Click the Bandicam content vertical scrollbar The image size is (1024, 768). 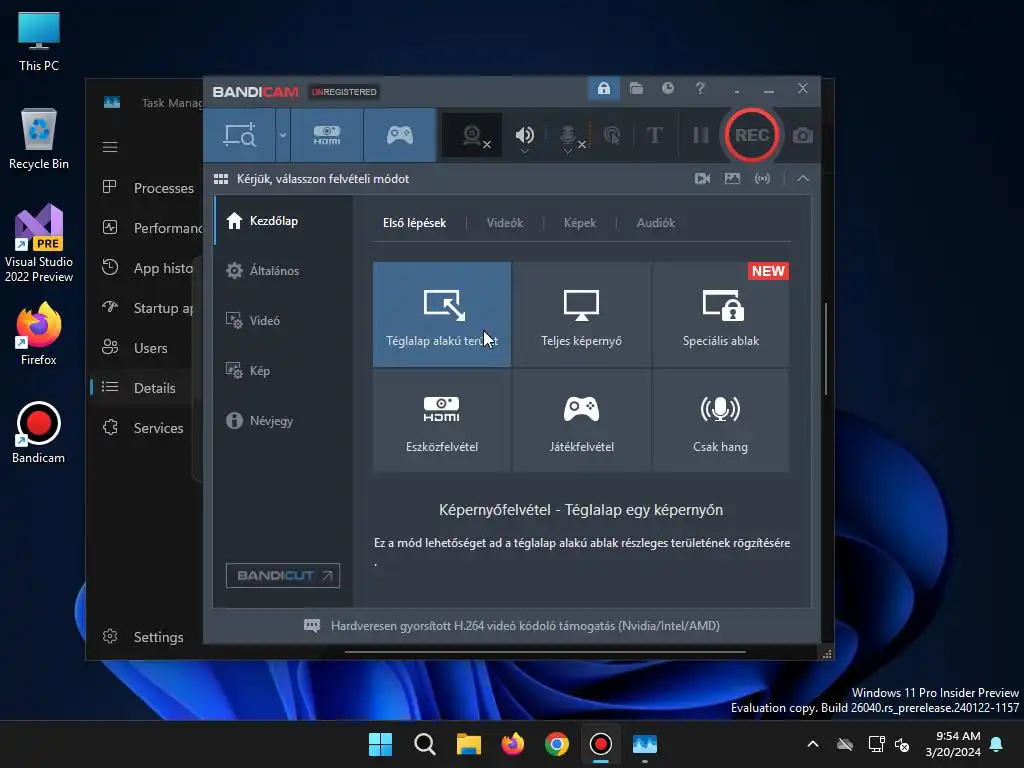coord(825,349)
